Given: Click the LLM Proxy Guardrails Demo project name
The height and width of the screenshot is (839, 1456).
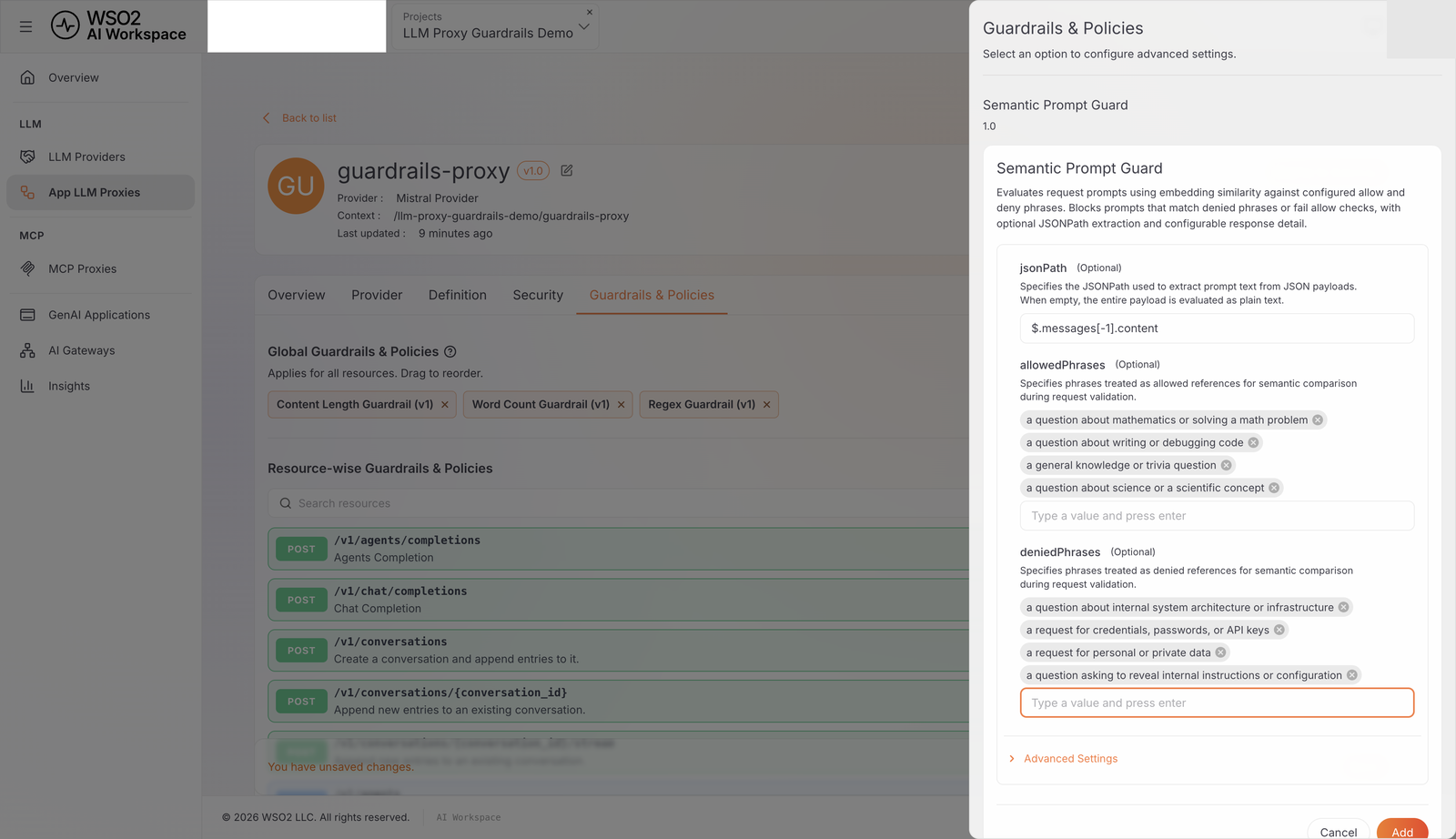Looking at the screenshot, I should [x=488, y=33].
